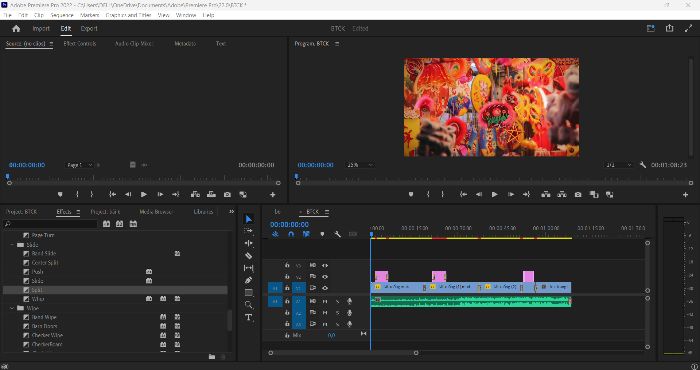
Task: Enable voice-over record on A1 microphone
Action: point(350,301)
